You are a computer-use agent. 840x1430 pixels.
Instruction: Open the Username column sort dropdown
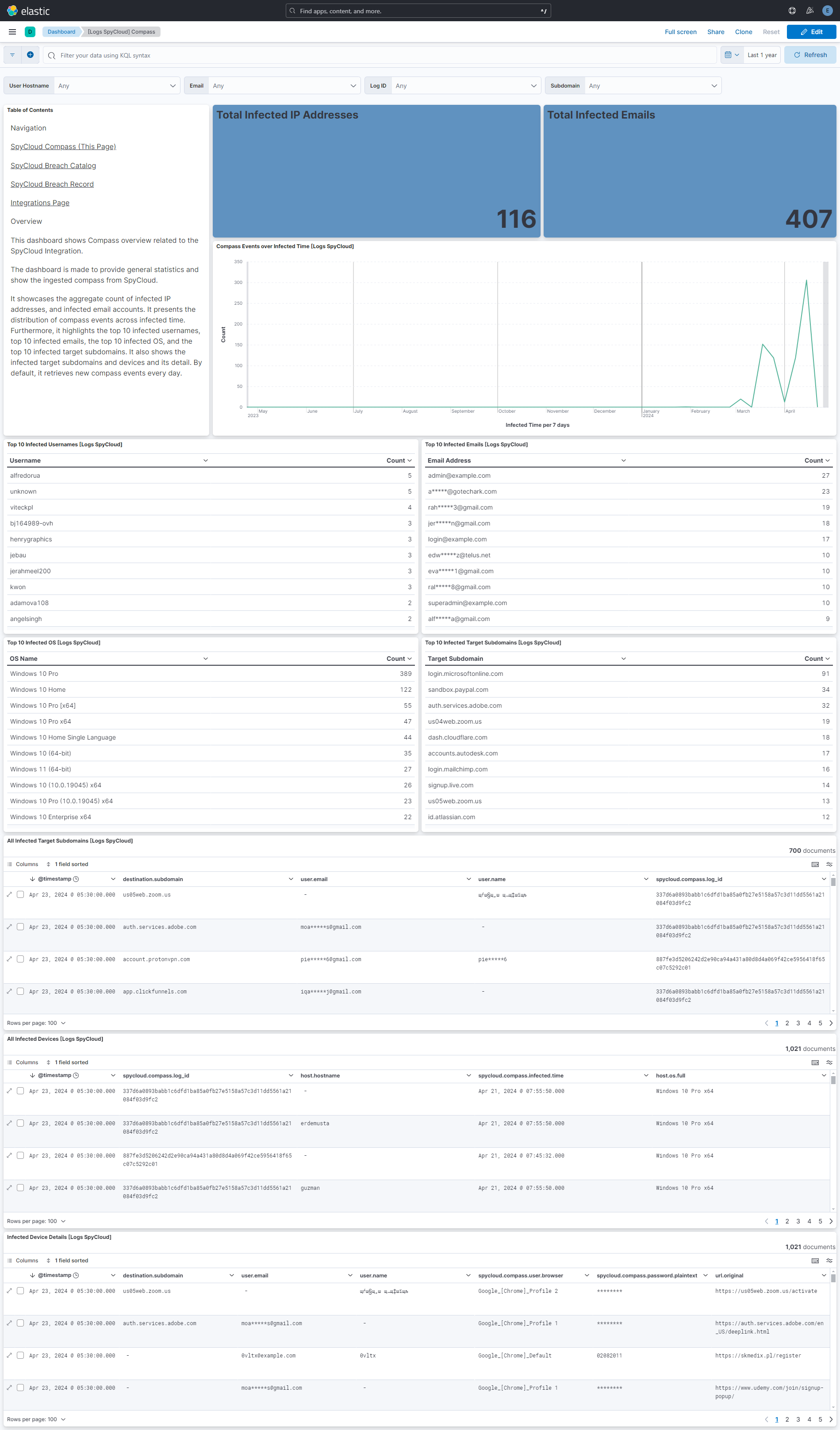tap(206, 460)
